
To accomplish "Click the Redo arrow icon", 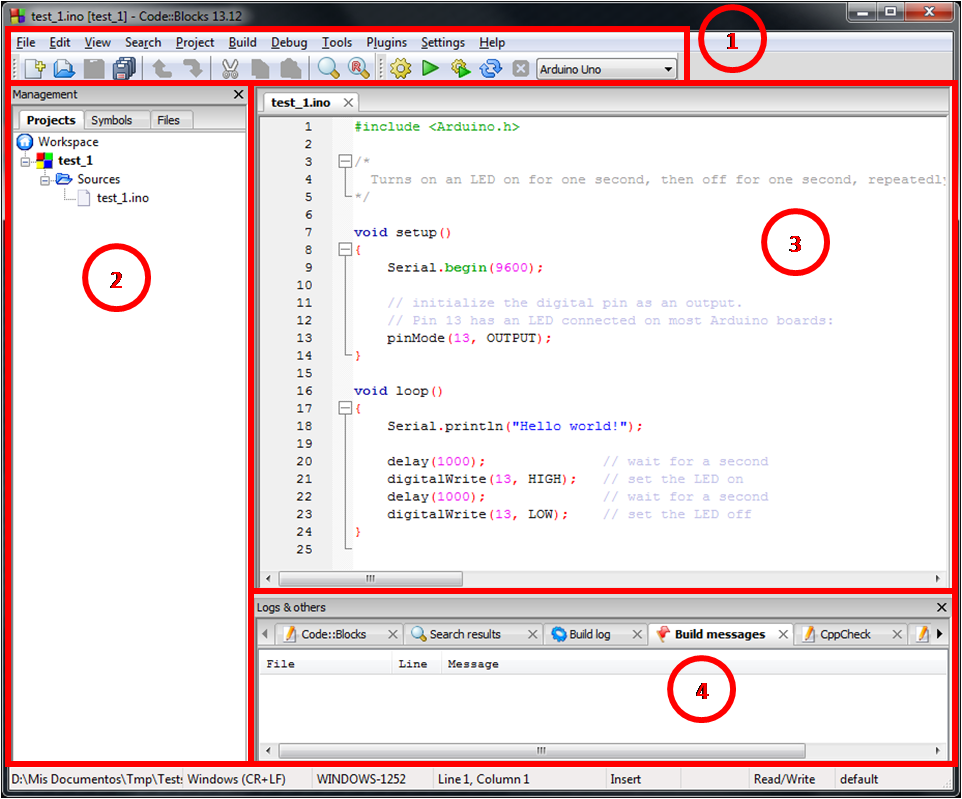I will 193,68.
